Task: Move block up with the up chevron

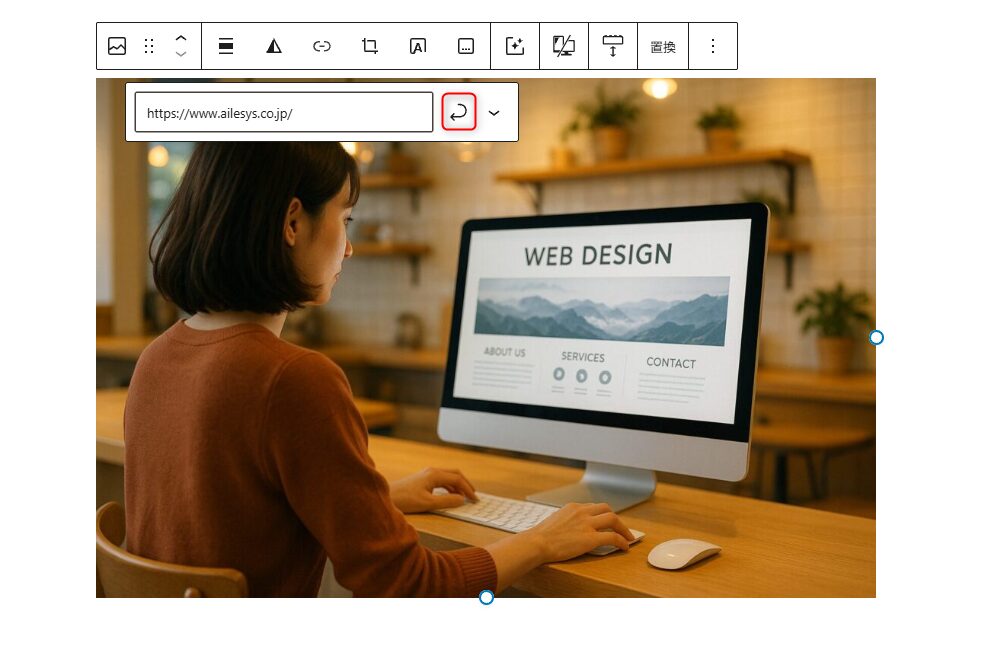Action: (x=181, y=38)
